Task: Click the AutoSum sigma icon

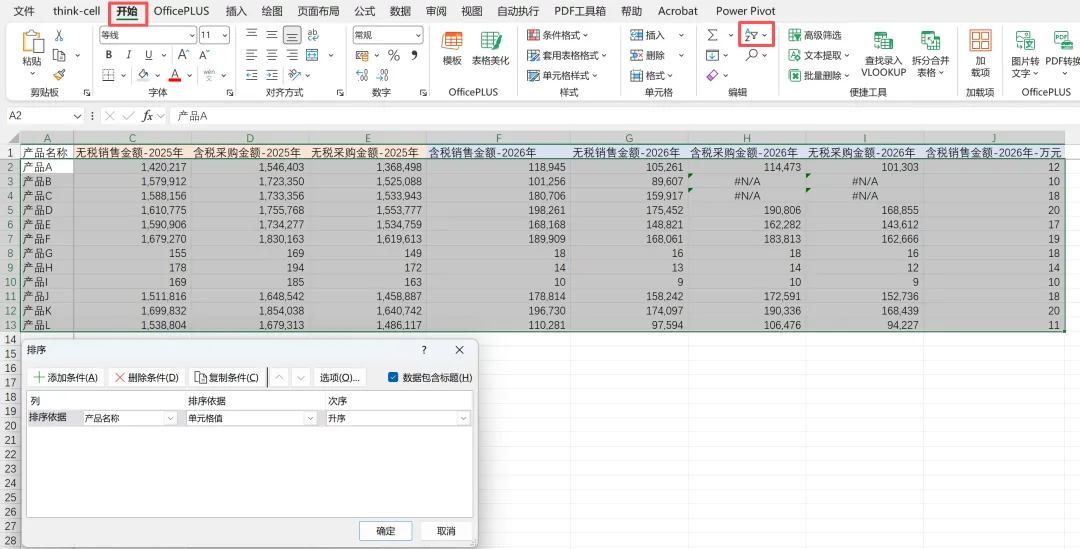Action: point(712,35)
